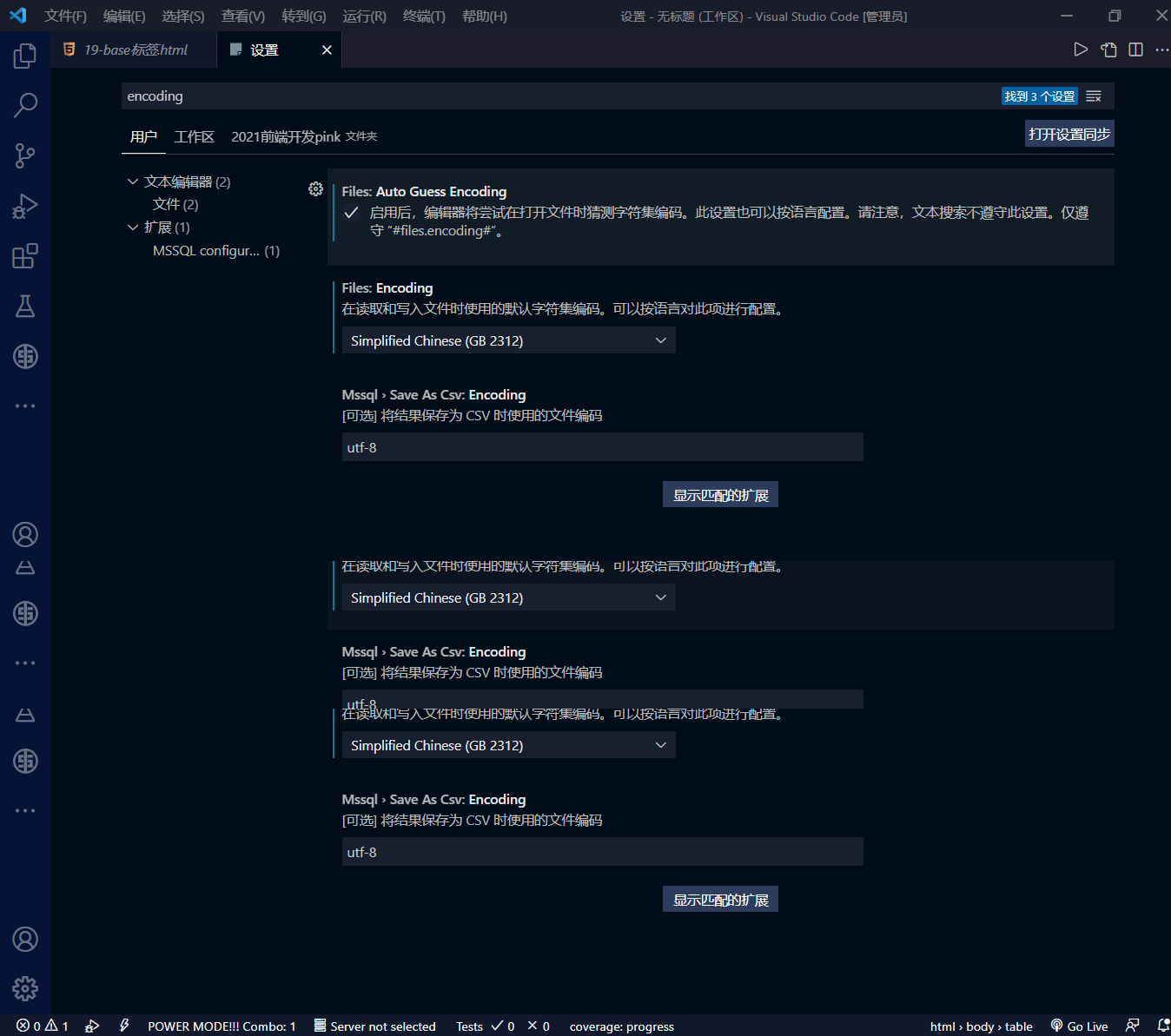Image resolution: width=1171 pixels, height=1036 pixels.
Task: Show errors count in status bar
Action: (x=29, y=1026)
